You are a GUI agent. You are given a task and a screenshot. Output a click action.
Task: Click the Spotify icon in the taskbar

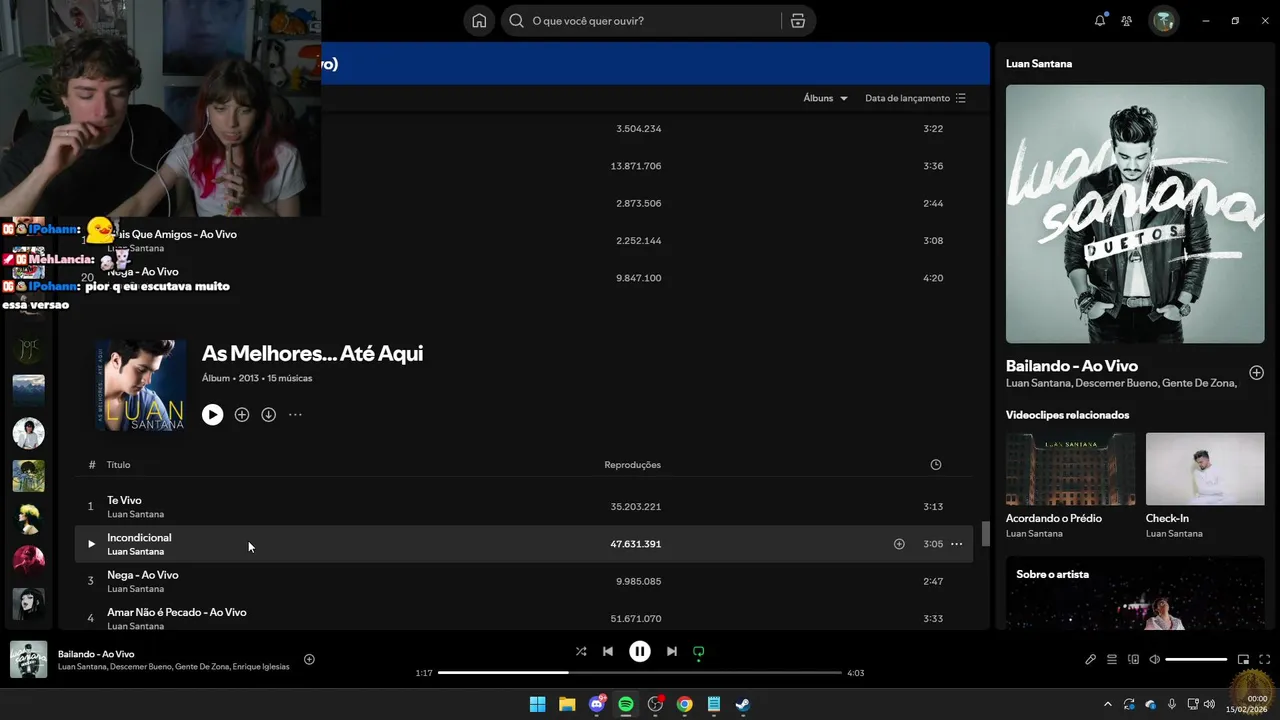click(626, 704)
